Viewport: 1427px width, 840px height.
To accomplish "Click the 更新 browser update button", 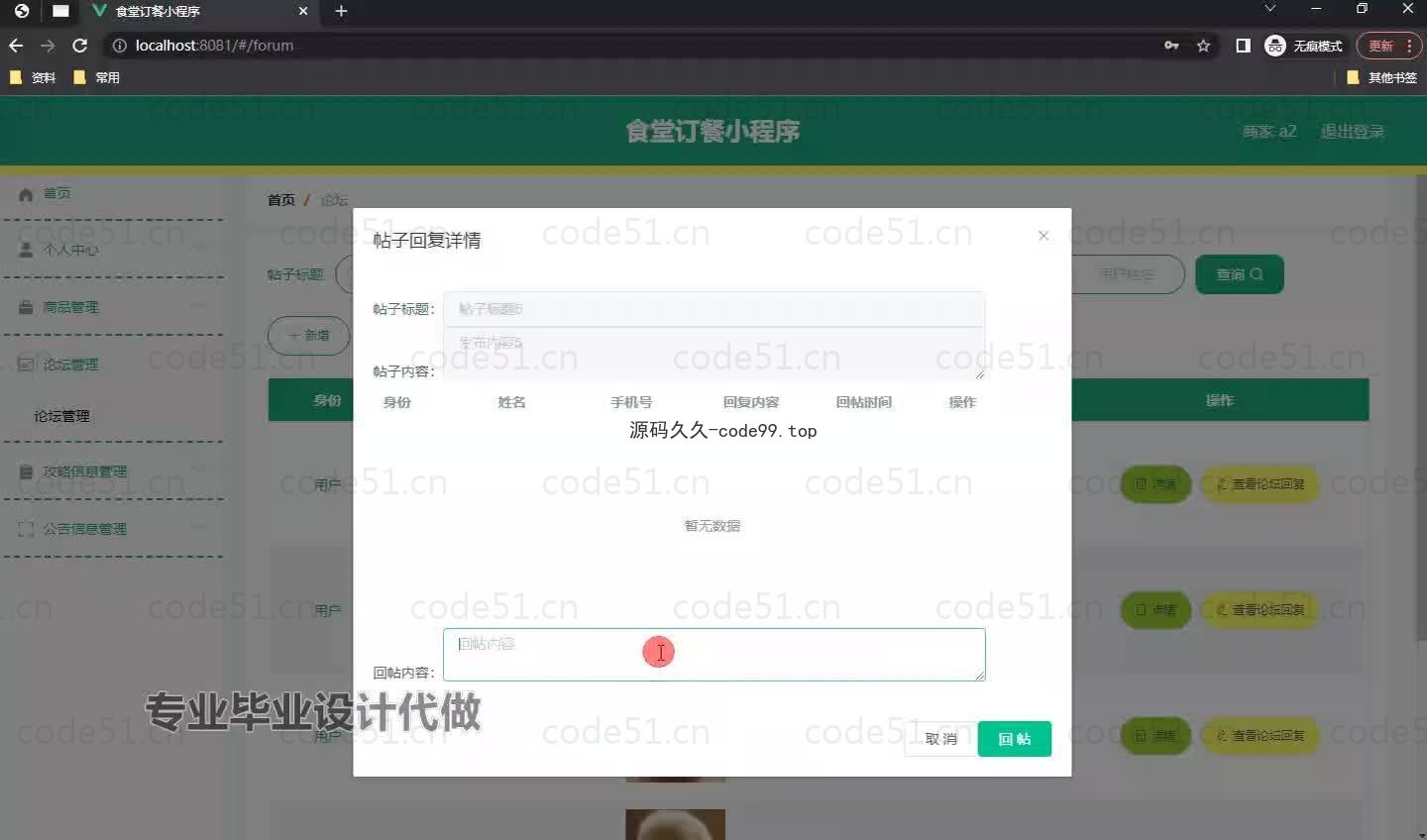I will pyautogui.click(x=1388, y=46).
